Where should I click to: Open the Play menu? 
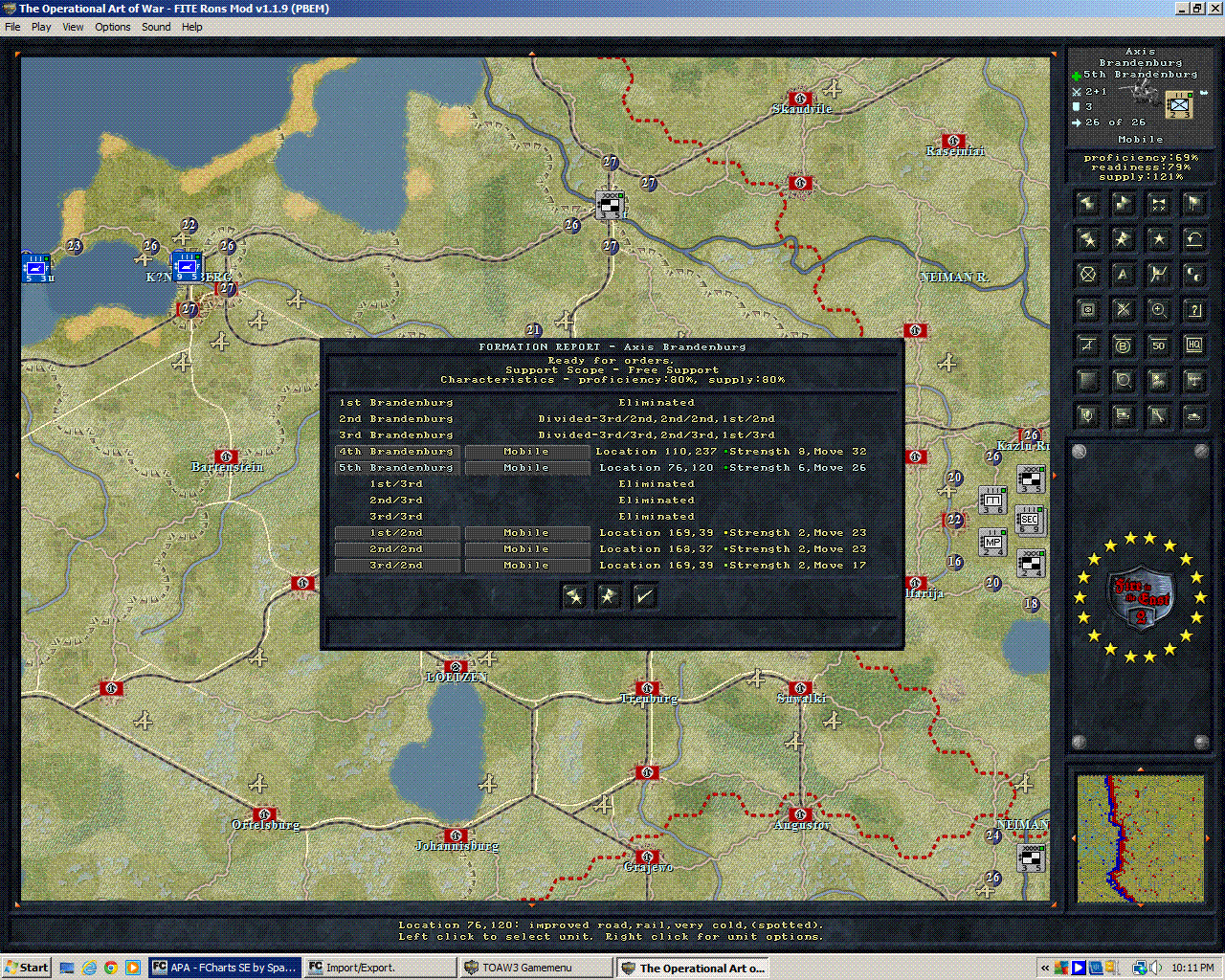point(41,27)
